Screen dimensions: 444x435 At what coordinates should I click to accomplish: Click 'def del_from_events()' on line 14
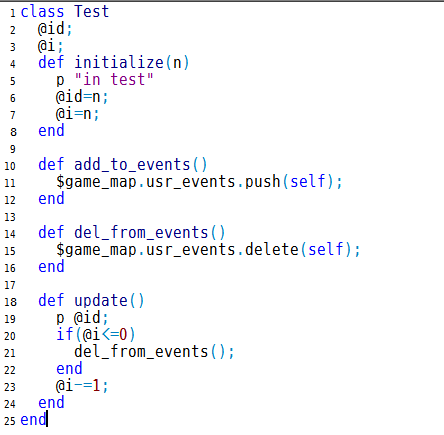click(x=132, y=232)
